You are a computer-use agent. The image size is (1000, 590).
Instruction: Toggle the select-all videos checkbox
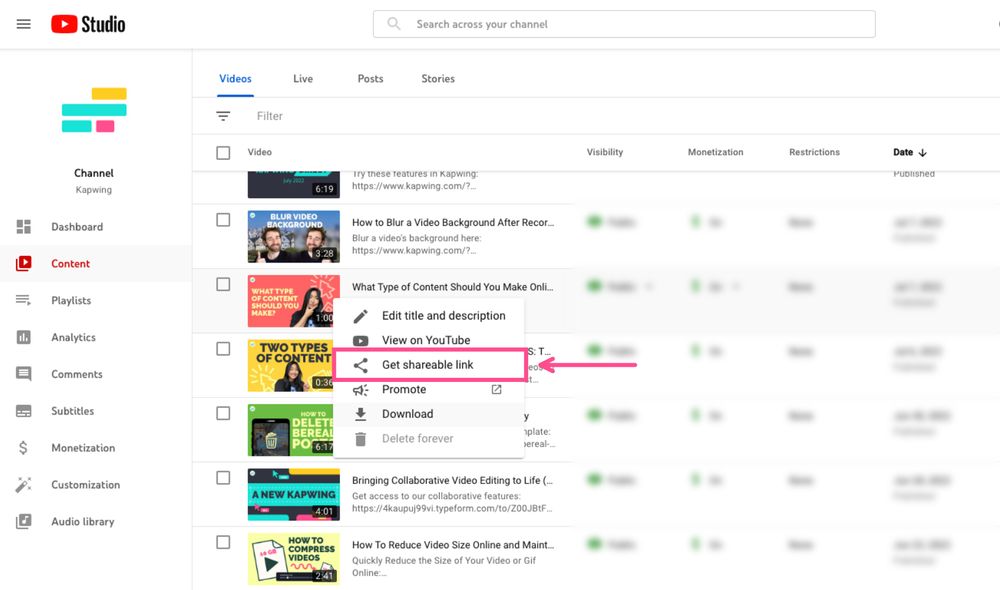pos(223,153)
